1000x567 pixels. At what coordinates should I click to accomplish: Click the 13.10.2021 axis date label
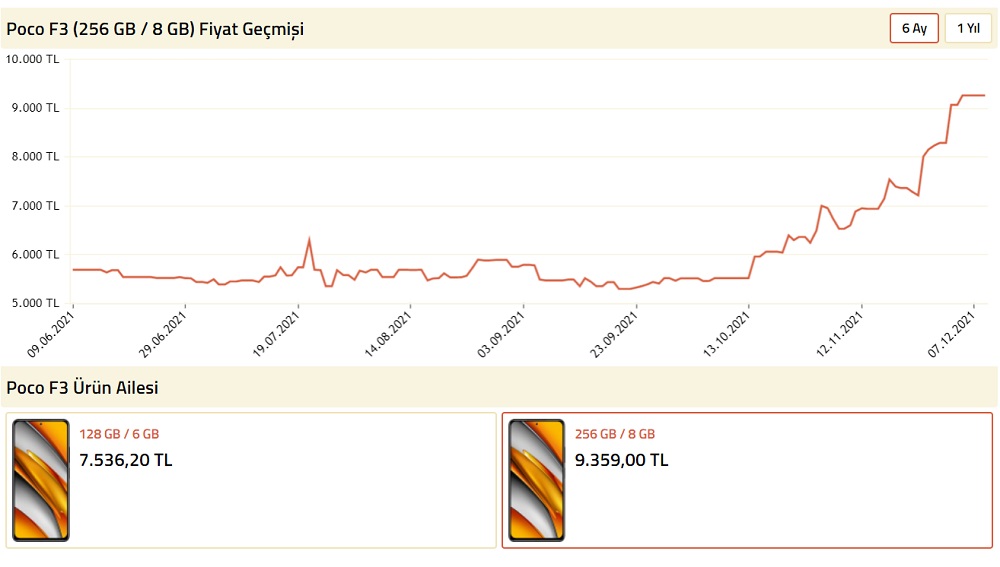[726, 333]
